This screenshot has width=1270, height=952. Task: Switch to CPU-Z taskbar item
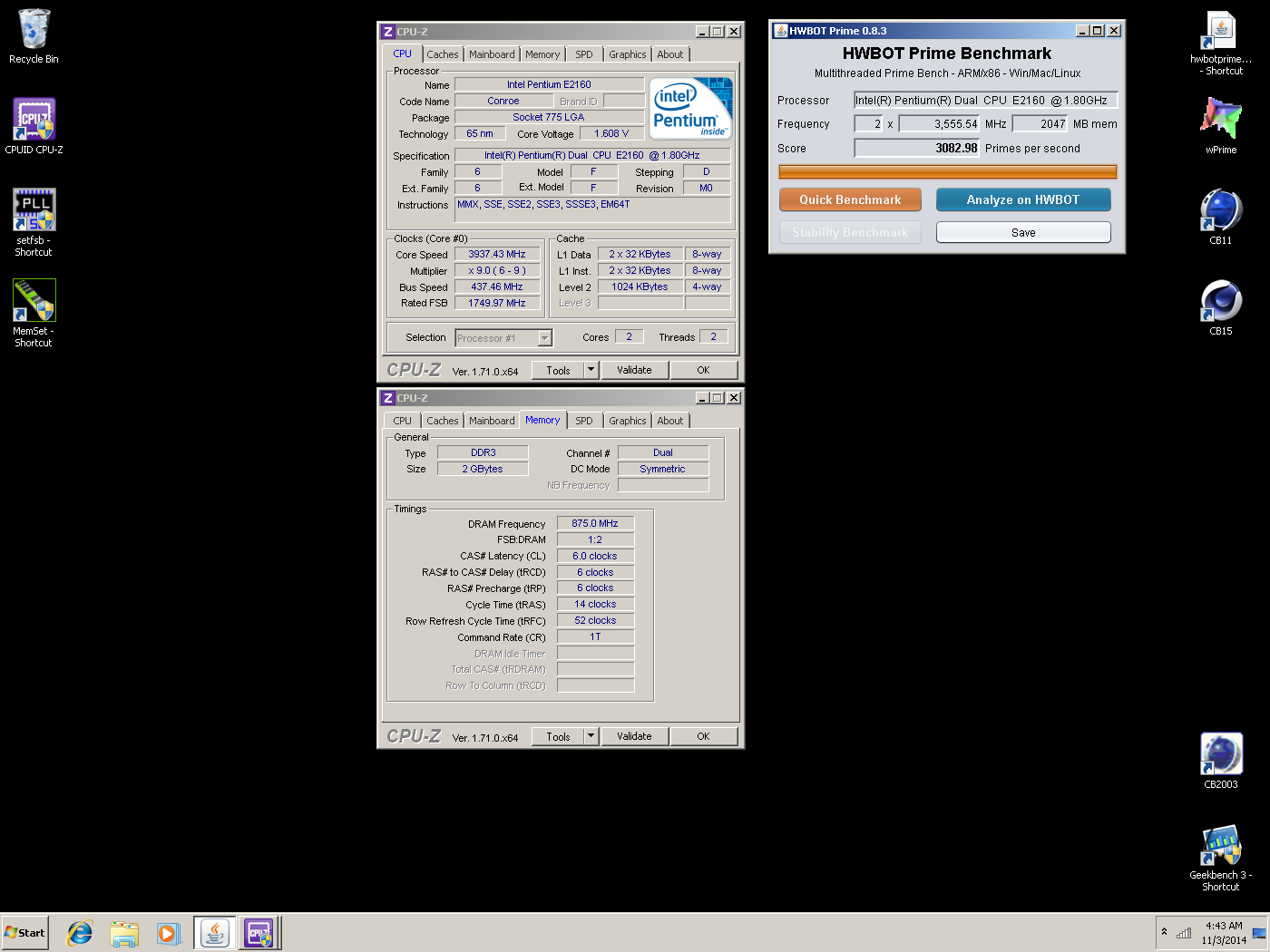tap(259, 933)
